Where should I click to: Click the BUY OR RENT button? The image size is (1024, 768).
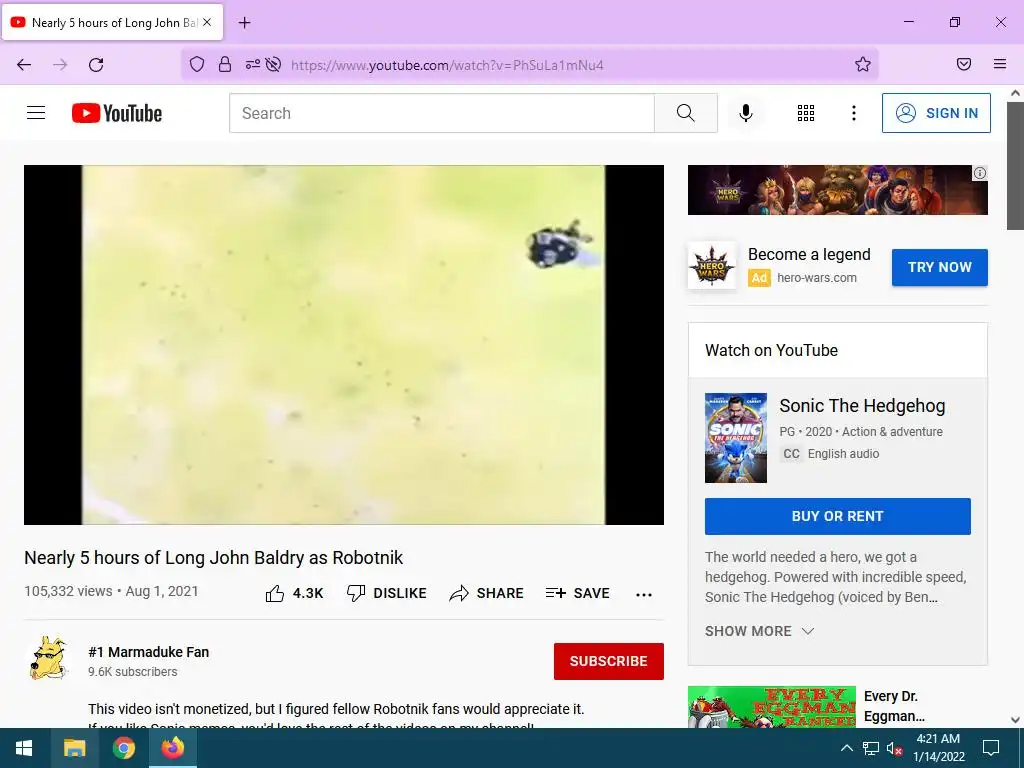click(837, 516)
